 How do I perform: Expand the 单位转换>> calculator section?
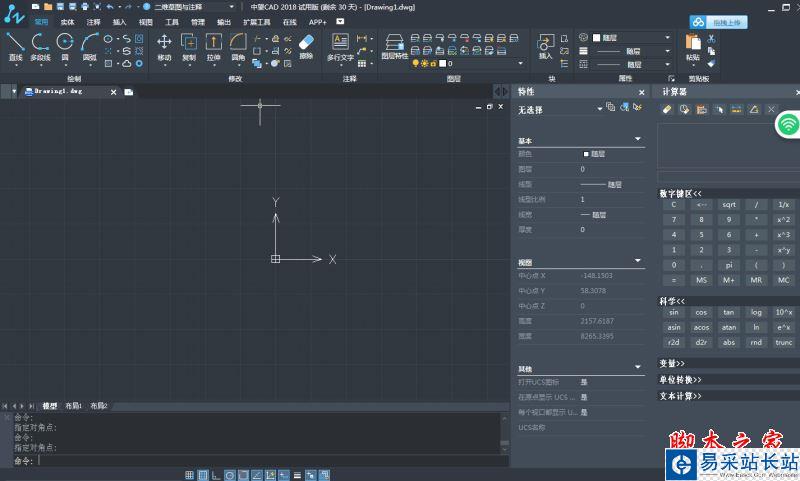(x=680, y=380)
